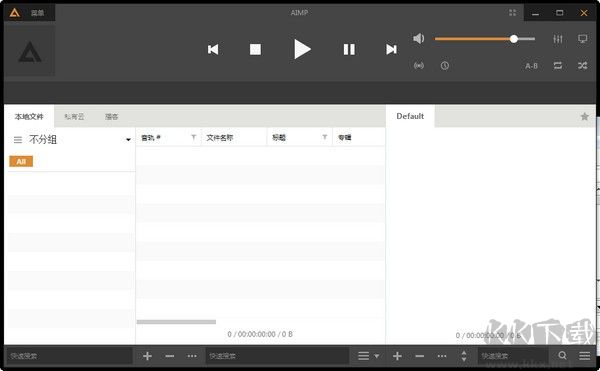The width and height of the screenshot is (600, 371).
Task: Sort by the 专辑 column header
Action: [x=345, y=138]
